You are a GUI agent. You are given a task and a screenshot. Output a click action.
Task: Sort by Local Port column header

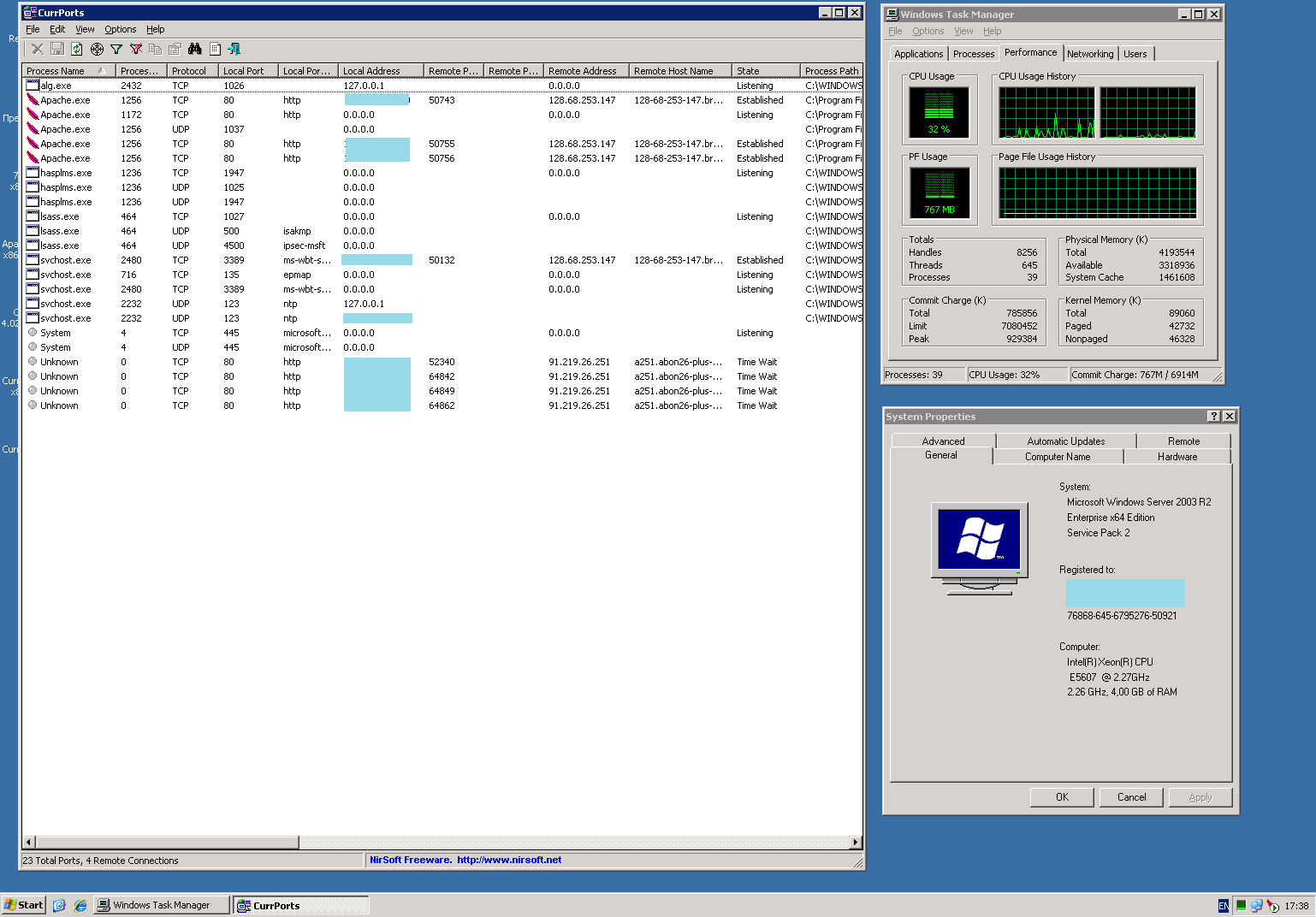coord(248,71)
